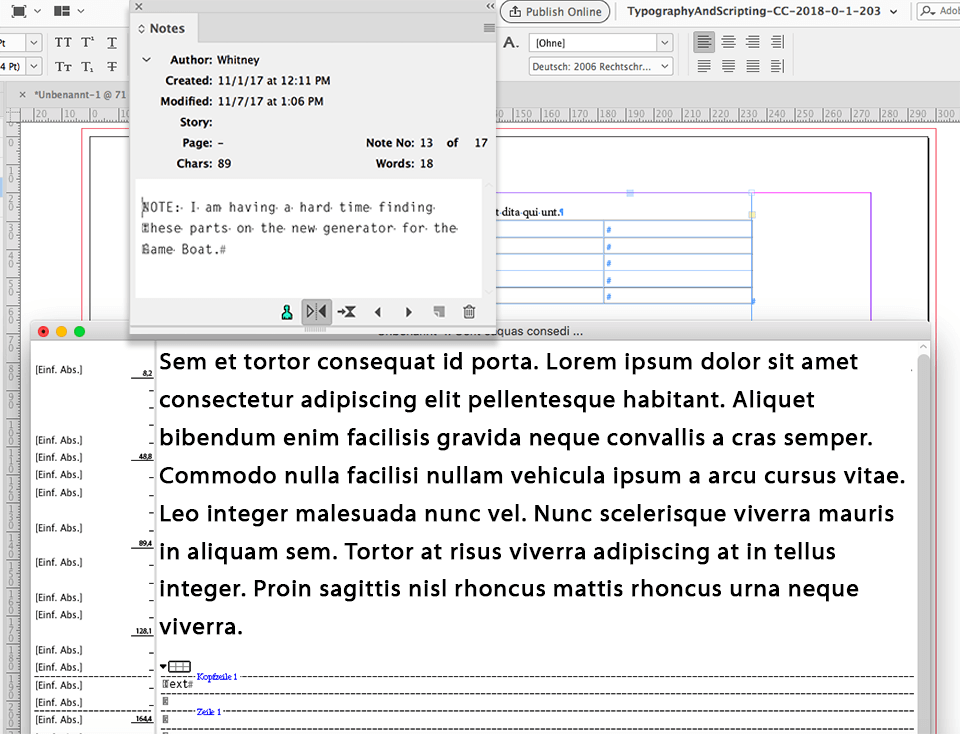This screenshot has height=734, width=960.
Task: Select the Notes panel tab
Action: [166, 28]
